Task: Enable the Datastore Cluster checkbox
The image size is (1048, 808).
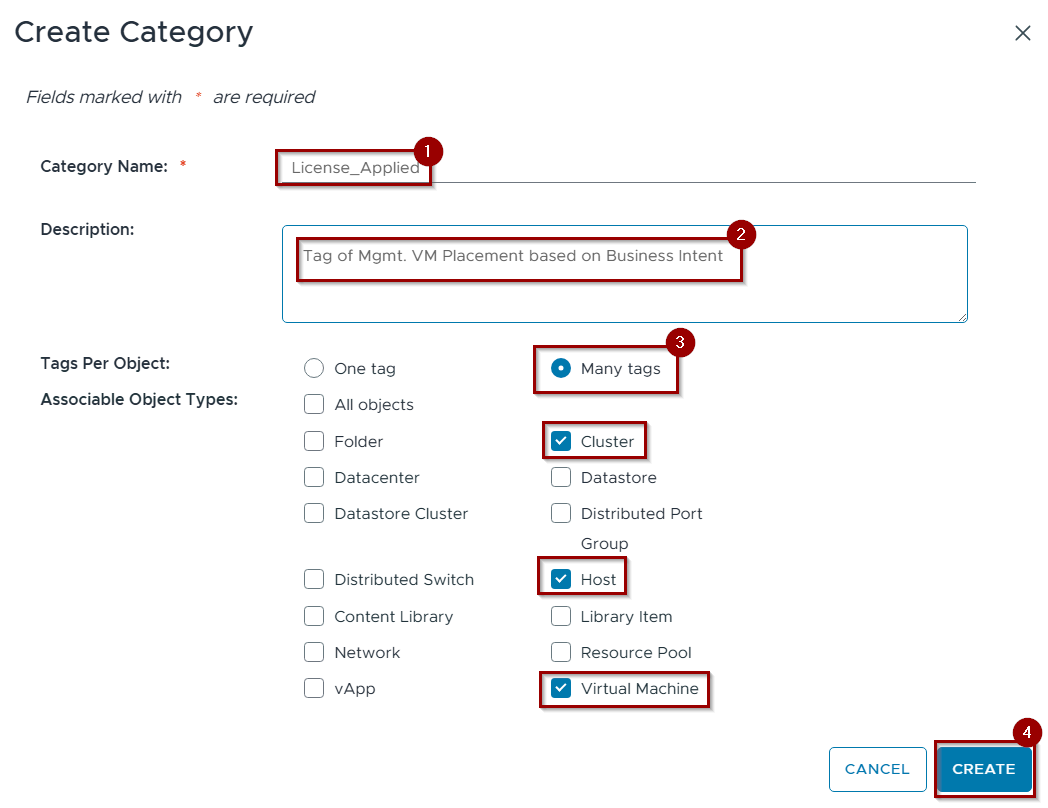Action: point(314,513)
